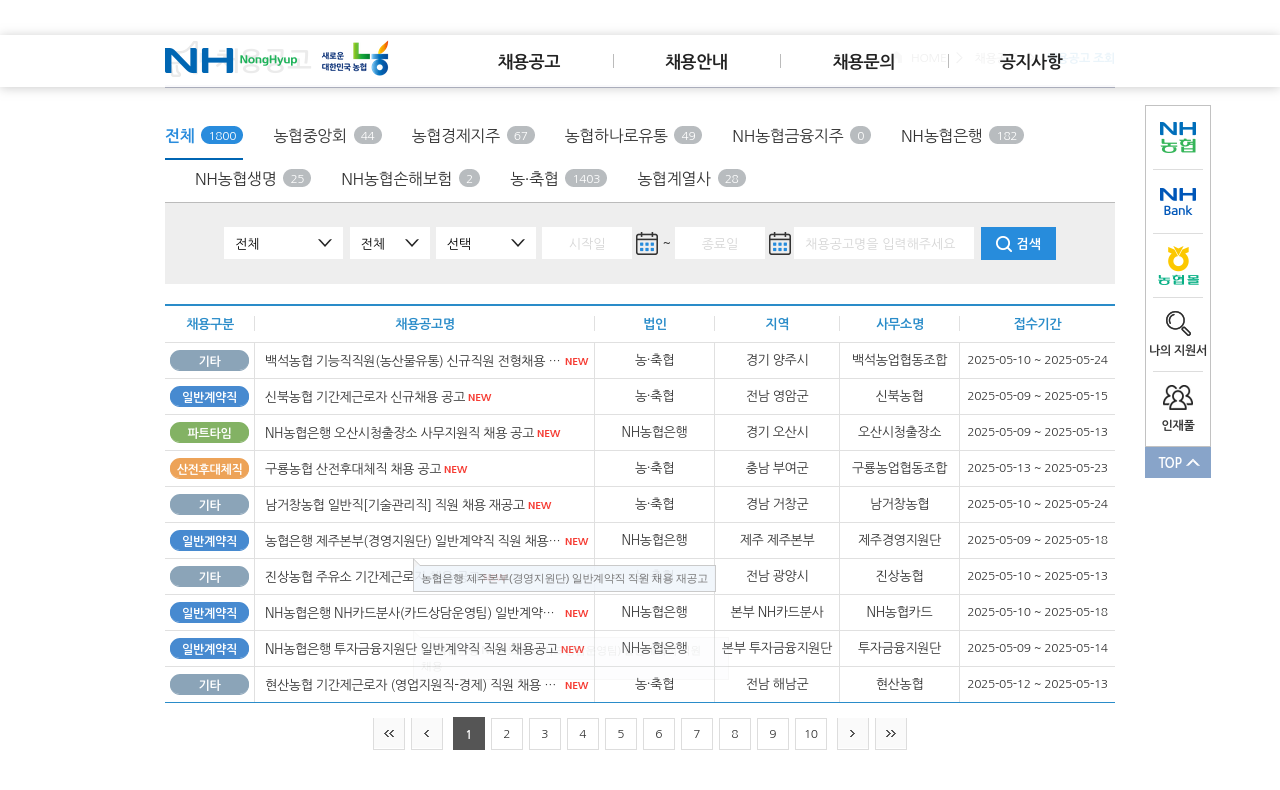Go to page 5
The width and height of the screenshot is (1280, 790).
tap(621, 734)
